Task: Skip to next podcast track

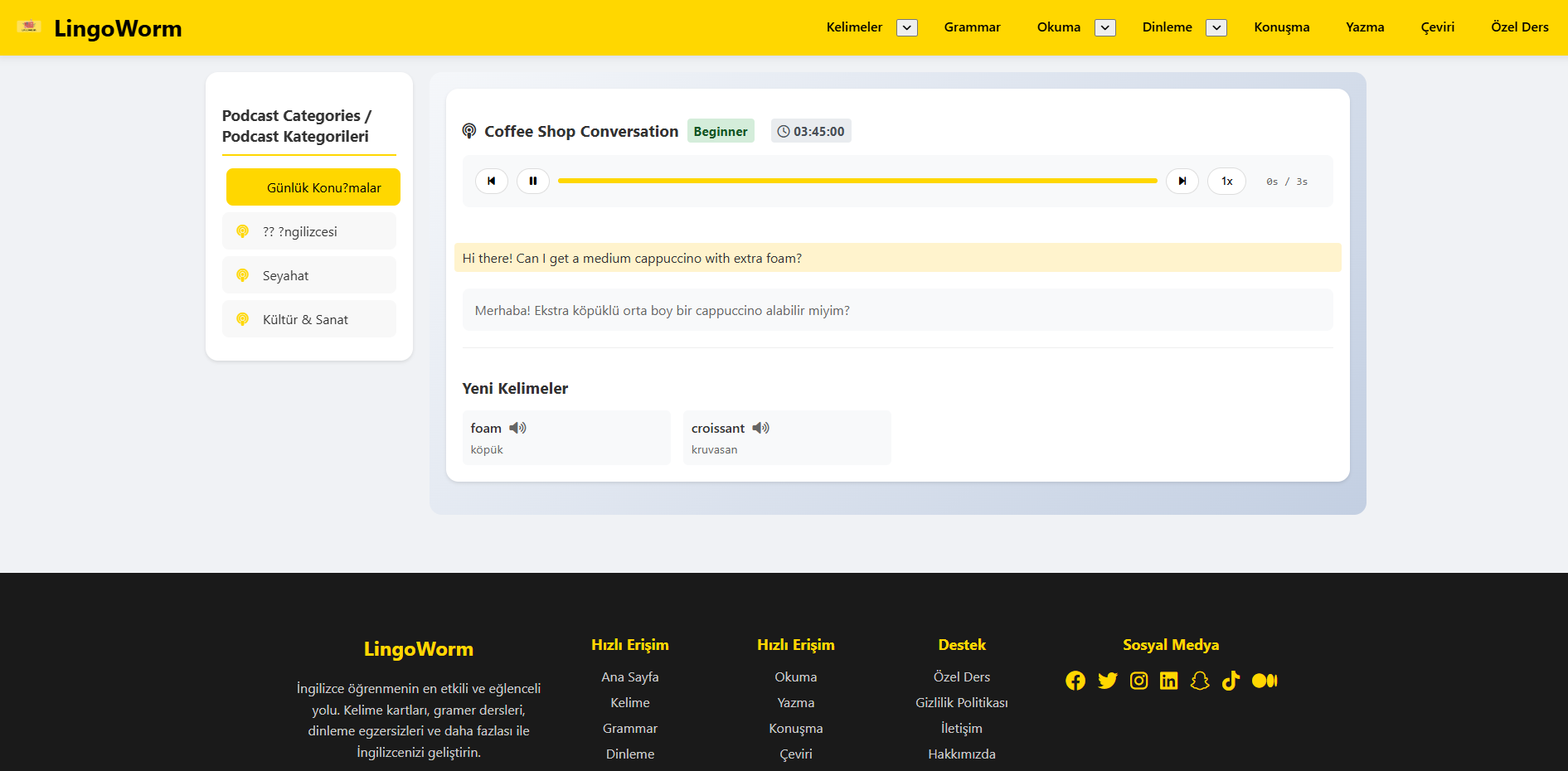Action: click(1182, 181)
